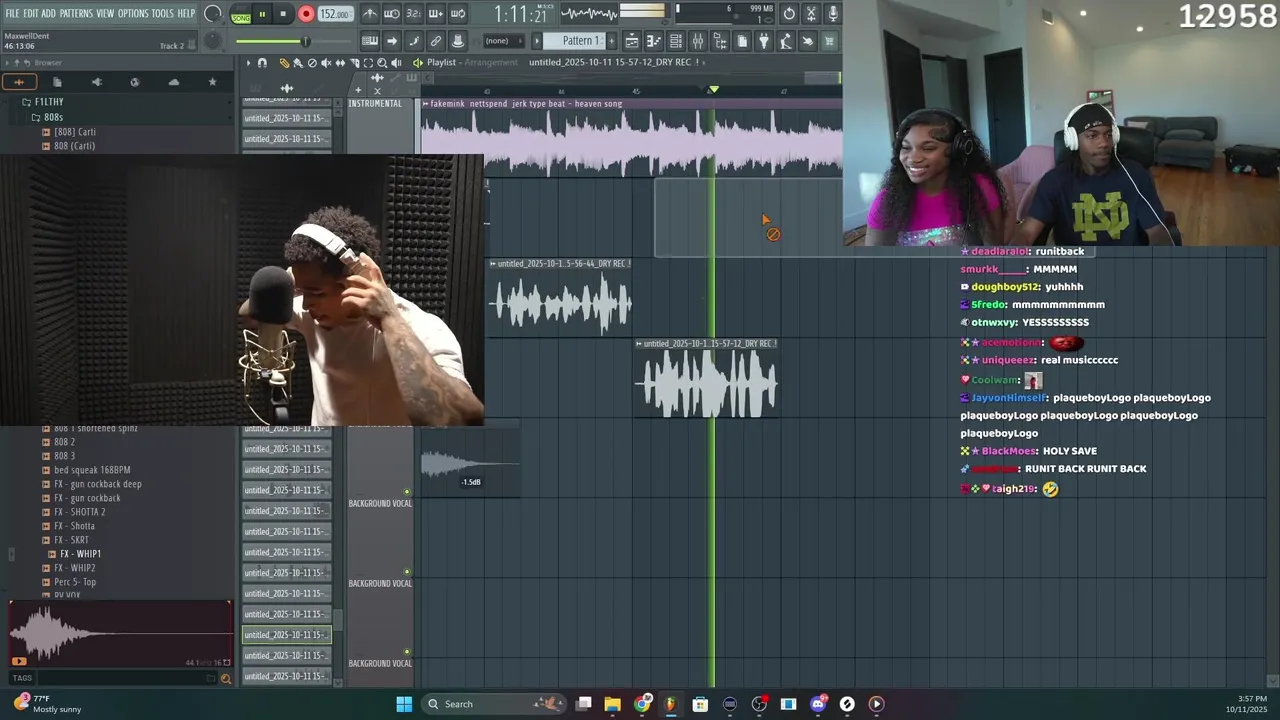The image size is (1280, 720).
Task: Click the red record button
Action: click(x=306, y=14)
